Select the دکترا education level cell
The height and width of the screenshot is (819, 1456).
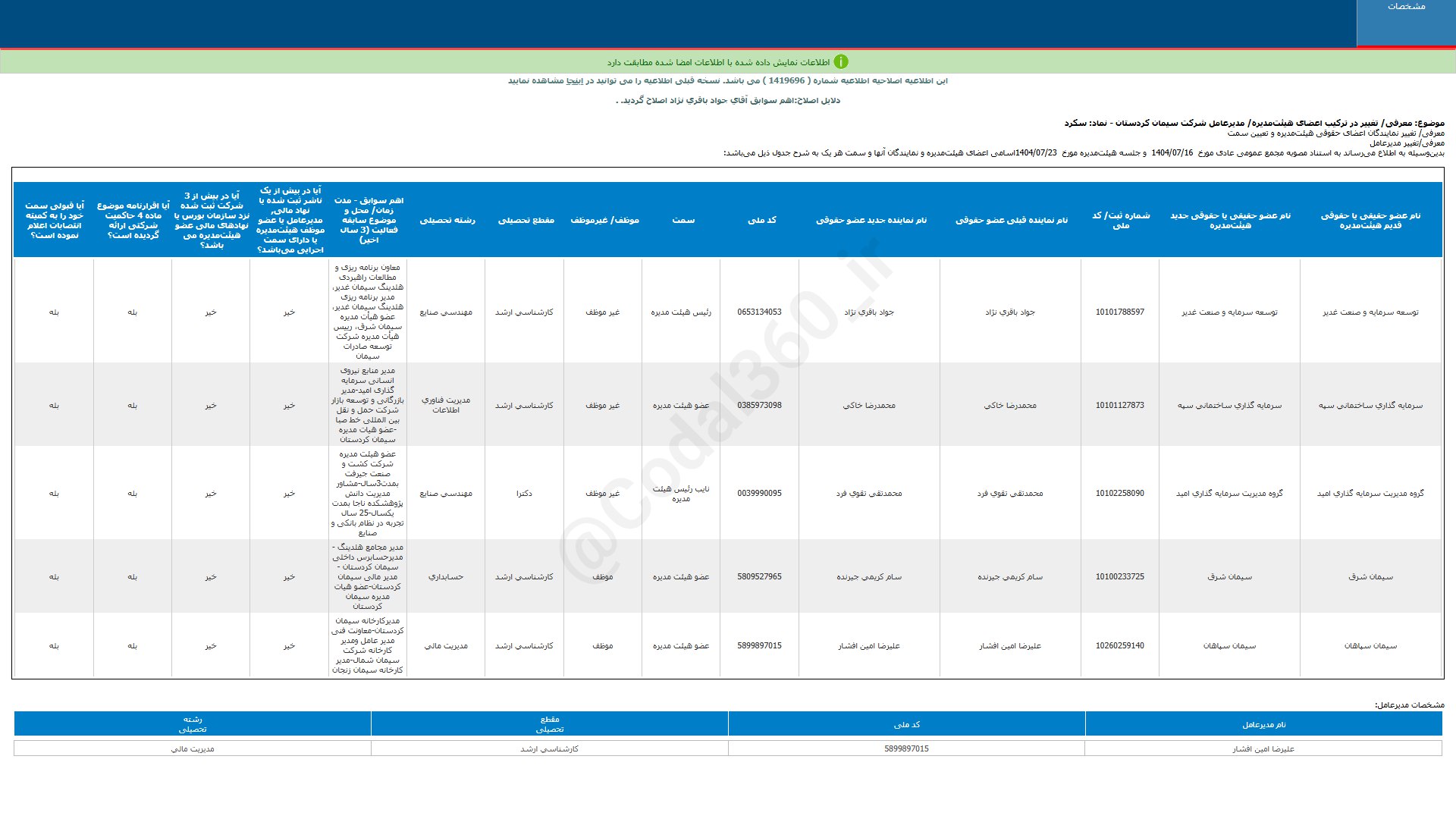pyautogui.click(x=524, y=494)
